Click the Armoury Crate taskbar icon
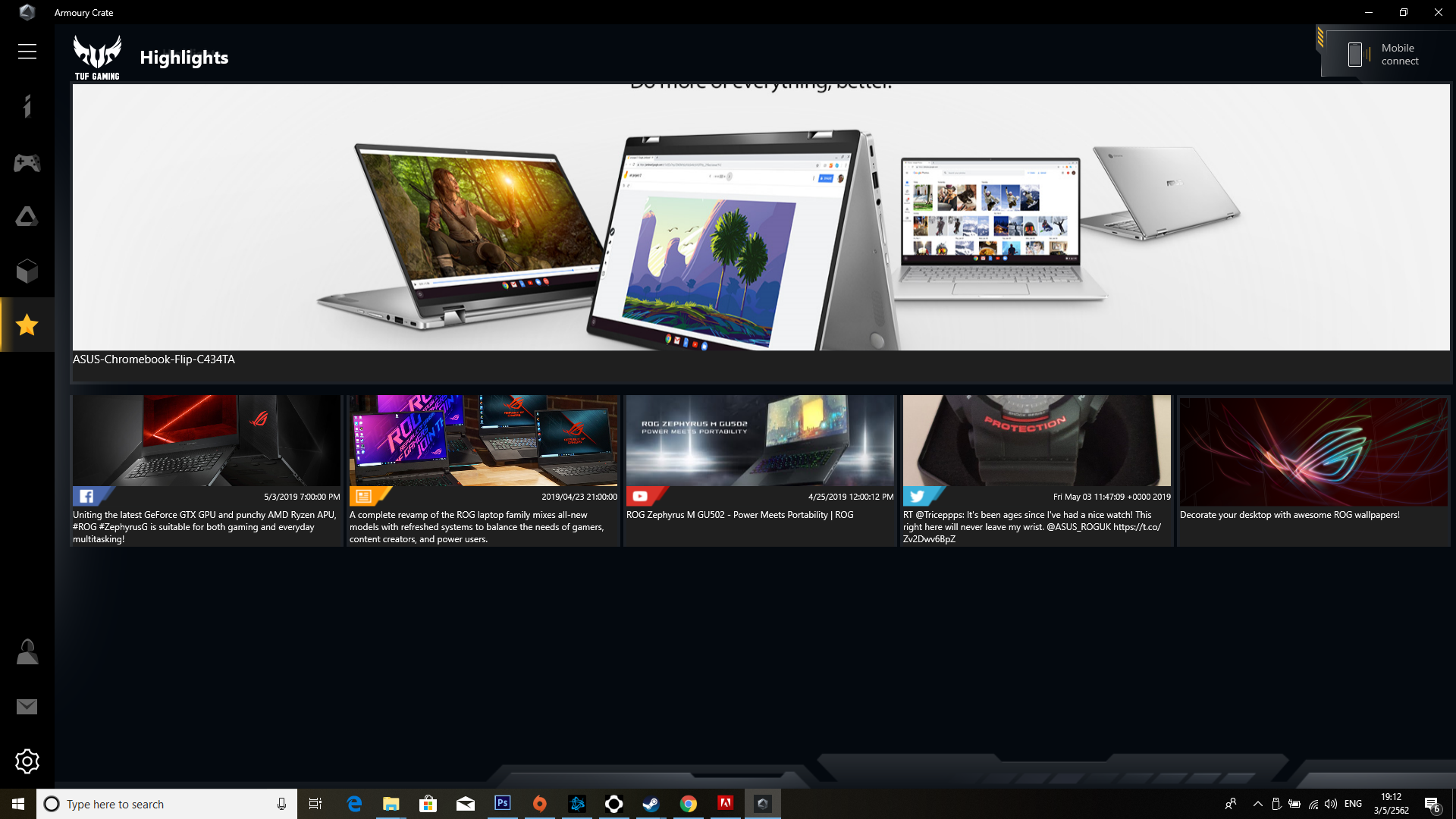Image resolution: width=1456 pixels, height=819 pixels. 763,804
